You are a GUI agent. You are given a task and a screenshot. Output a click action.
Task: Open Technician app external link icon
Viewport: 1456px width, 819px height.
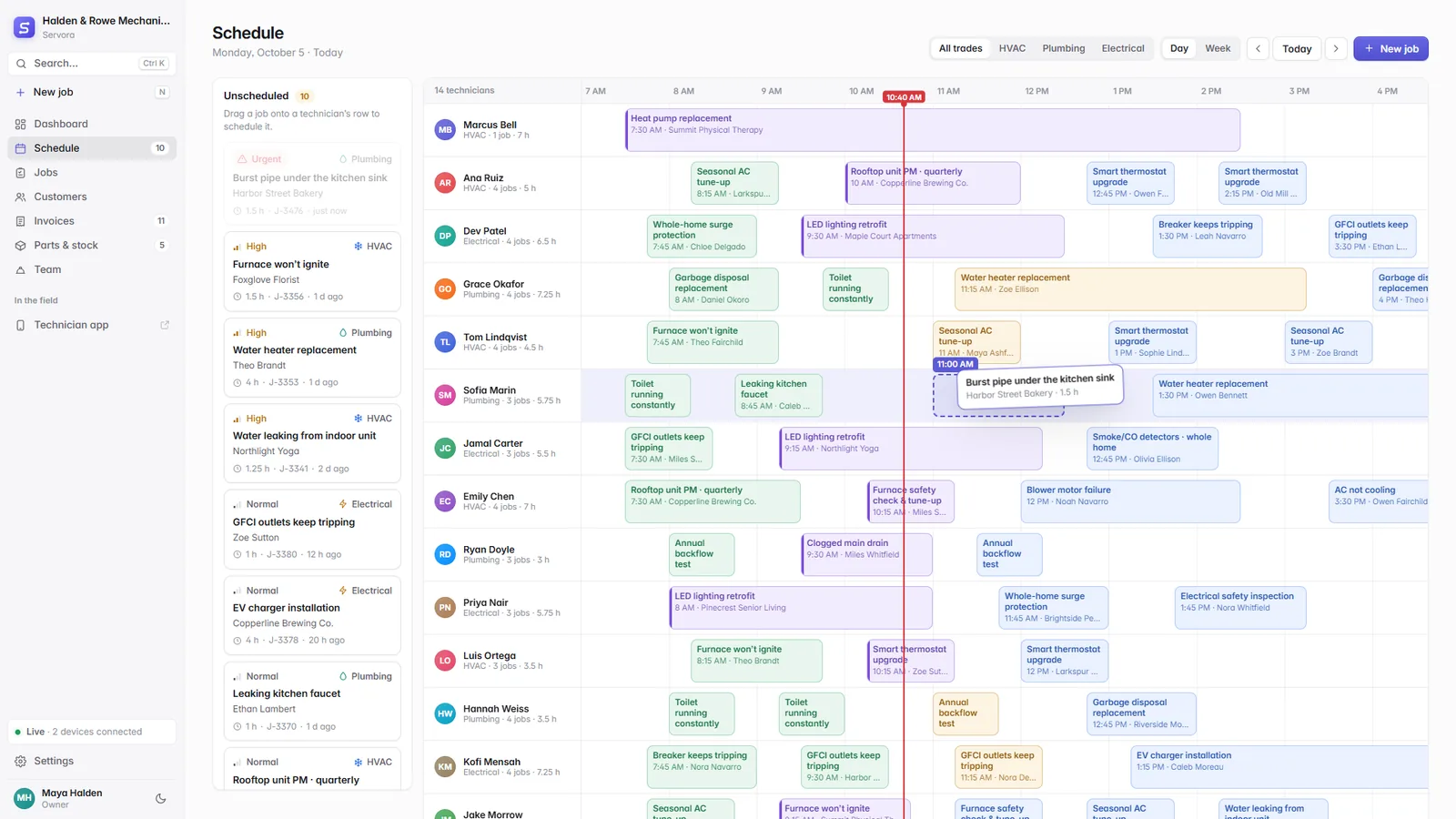click(x=165, y=325)
